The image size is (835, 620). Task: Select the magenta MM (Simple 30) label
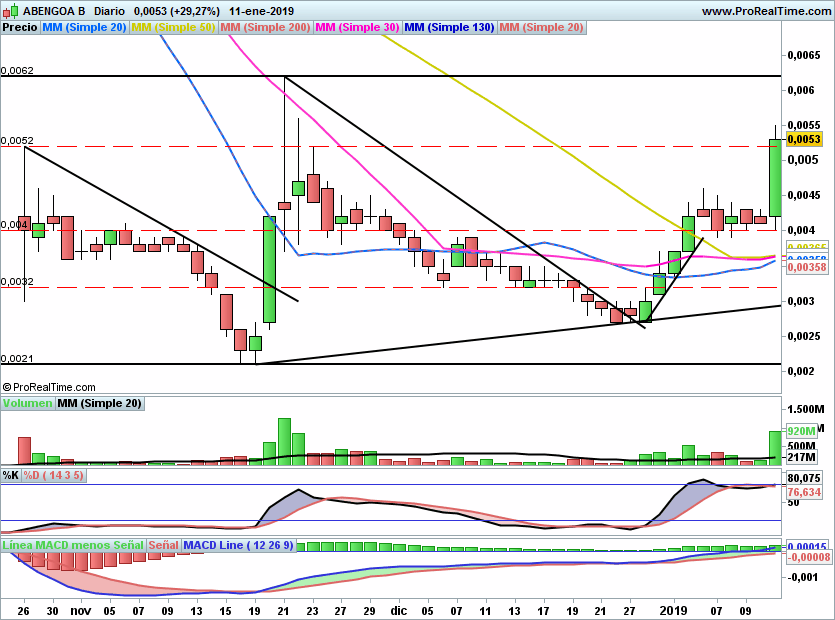pyautogui.click(x=357, y=27)
